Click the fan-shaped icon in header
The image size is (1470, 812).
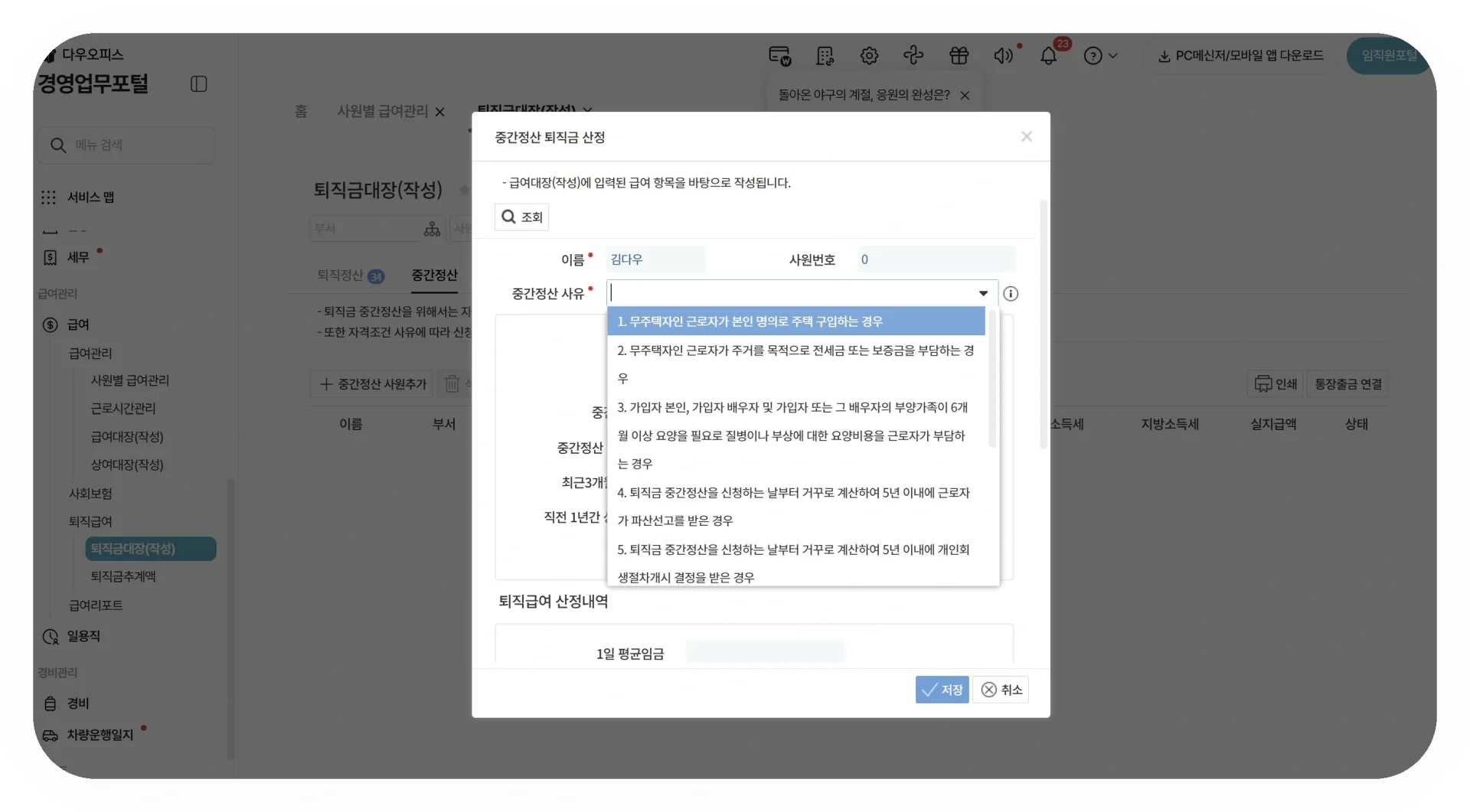(913, 56)
